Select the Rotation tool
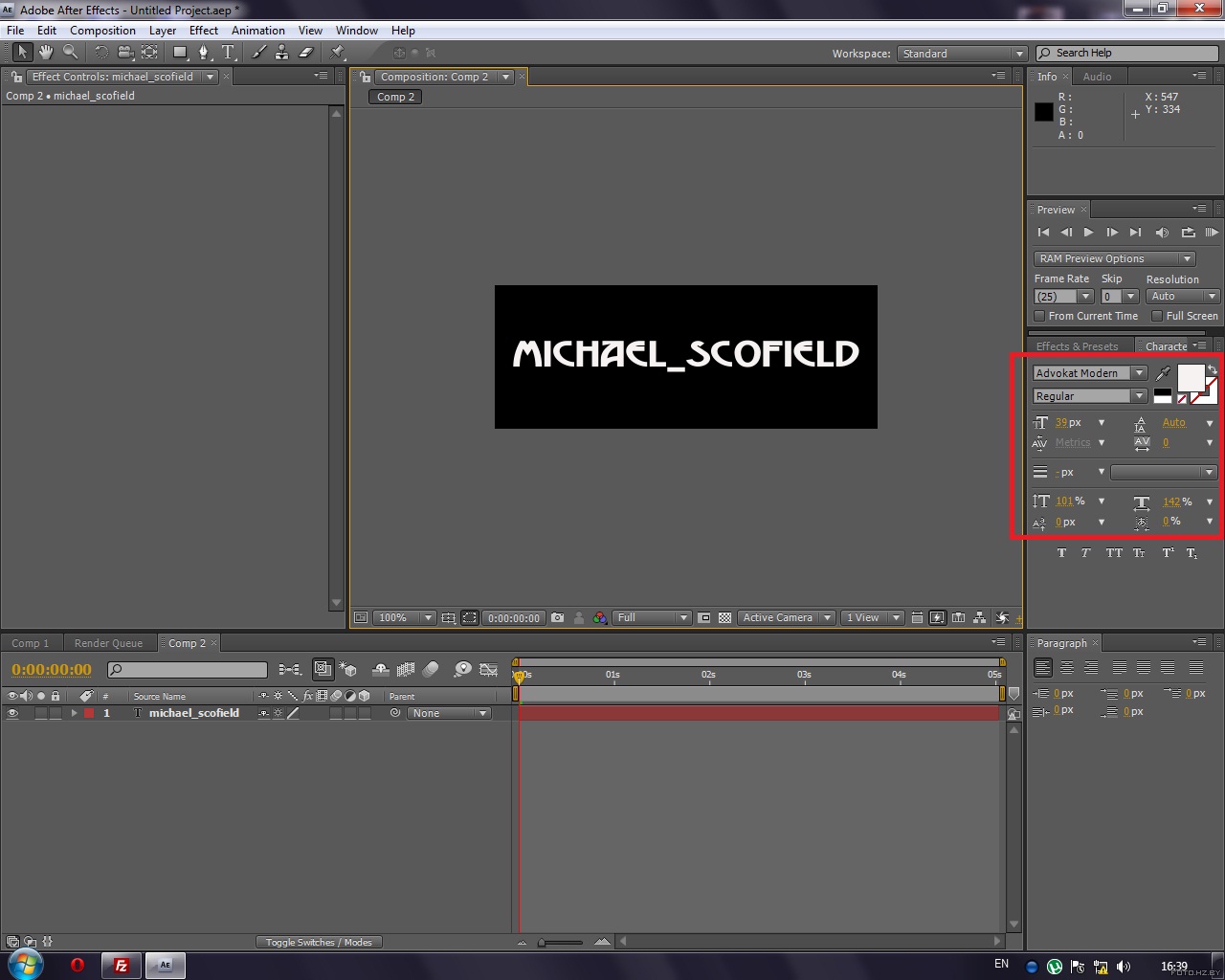The height and width of the screenshot is (980, 1225). [101, 53]
